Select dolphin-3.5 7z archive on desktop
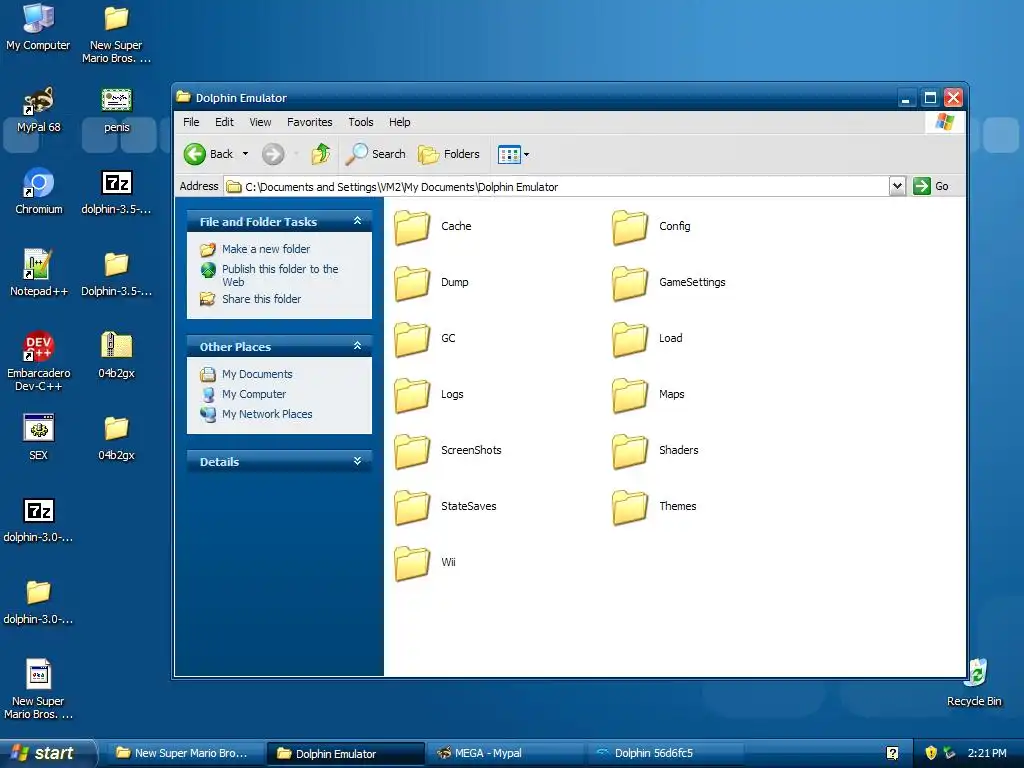 coord(116,192)
